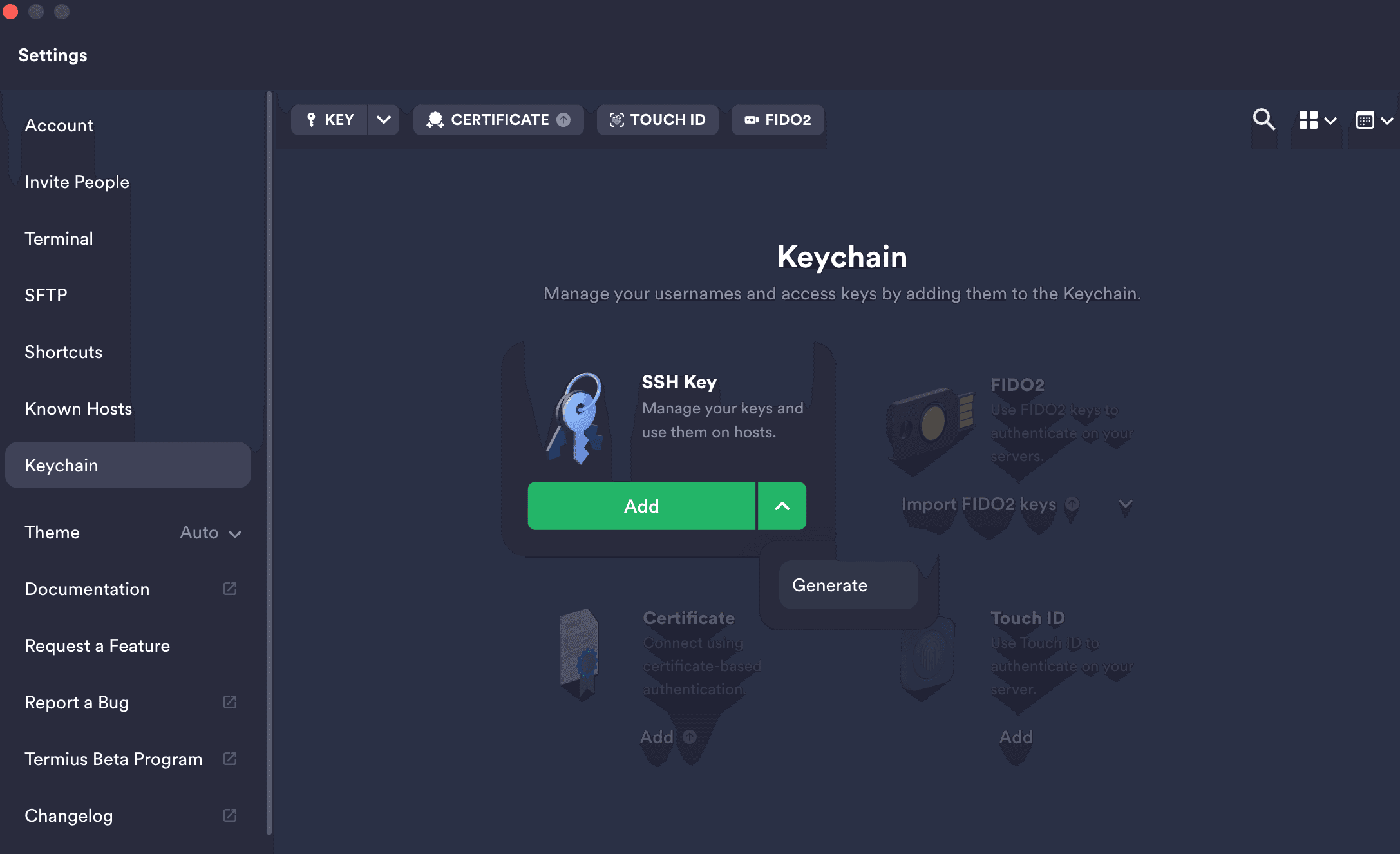
Task: Click the green Add SSH Key button
Action: (x=641, y=505)
